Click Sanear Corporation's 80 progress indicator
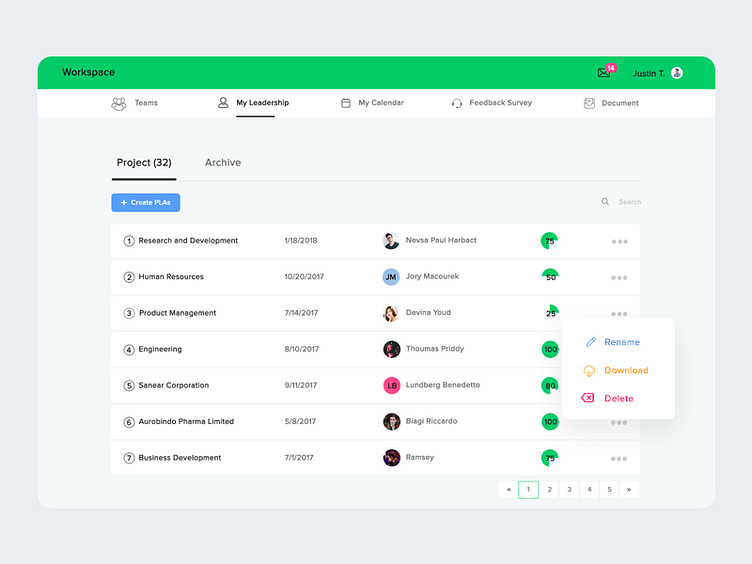 click(x=550, y=386)
